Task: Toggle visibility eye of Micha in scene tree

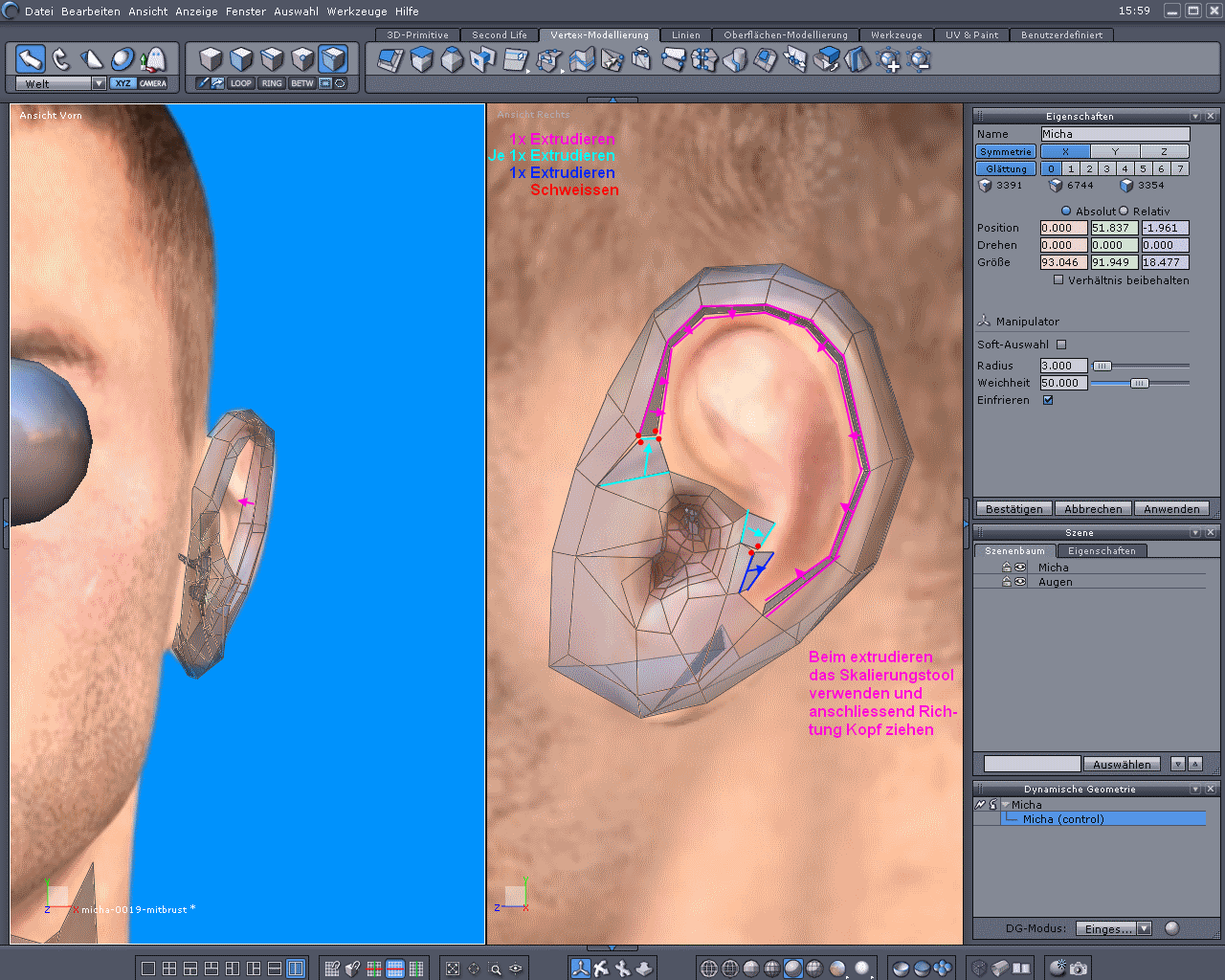Action: click(x=1020, y=568)
